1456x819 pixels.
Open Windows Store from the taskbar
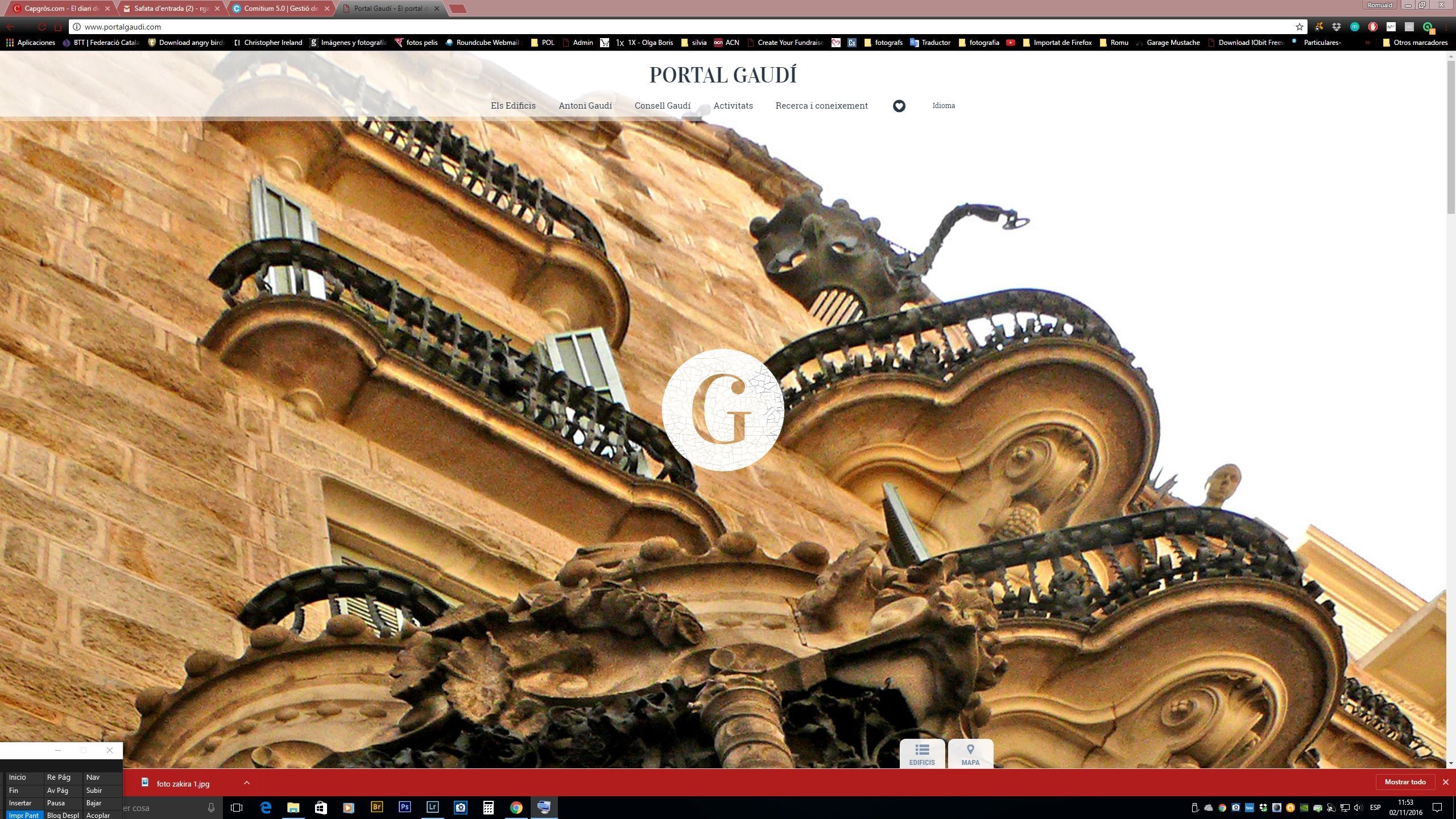pos(321,807)
